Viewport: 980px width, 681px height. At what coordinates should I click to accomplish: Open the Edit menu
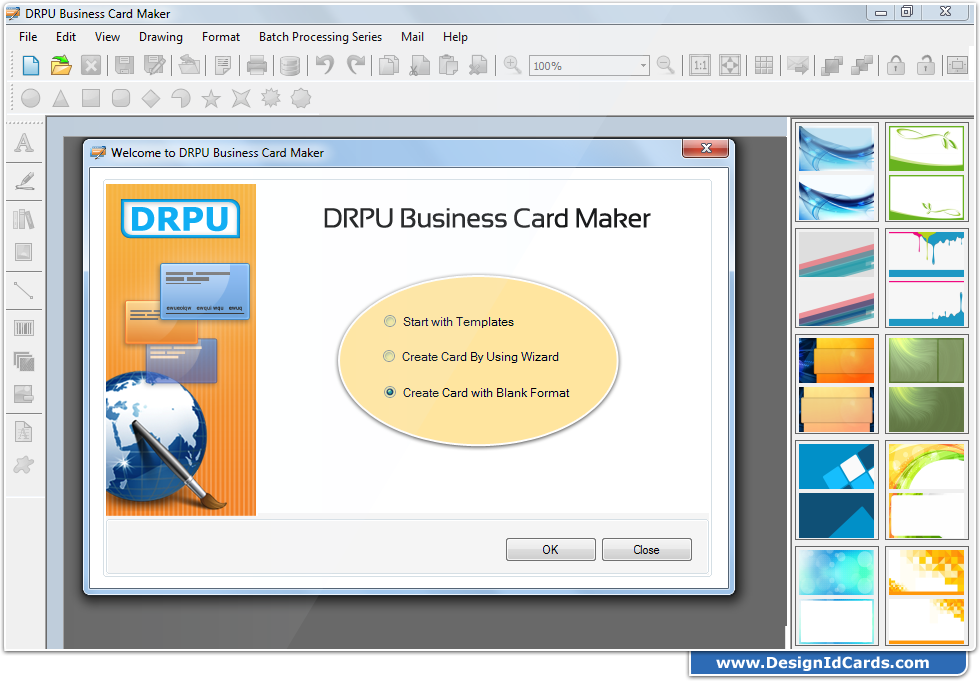[x=66, y=37]
